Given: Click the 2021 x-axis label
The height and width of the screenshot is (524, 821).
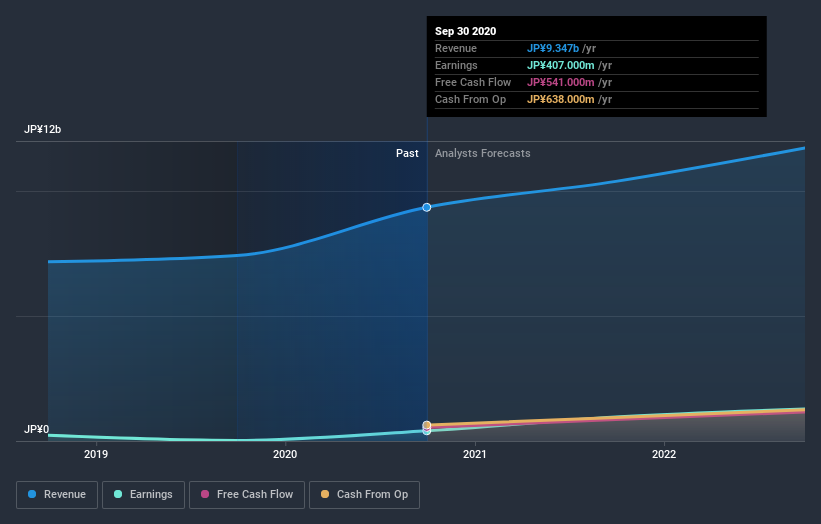Looking at the screenshot, I should (x=474, y=454).
